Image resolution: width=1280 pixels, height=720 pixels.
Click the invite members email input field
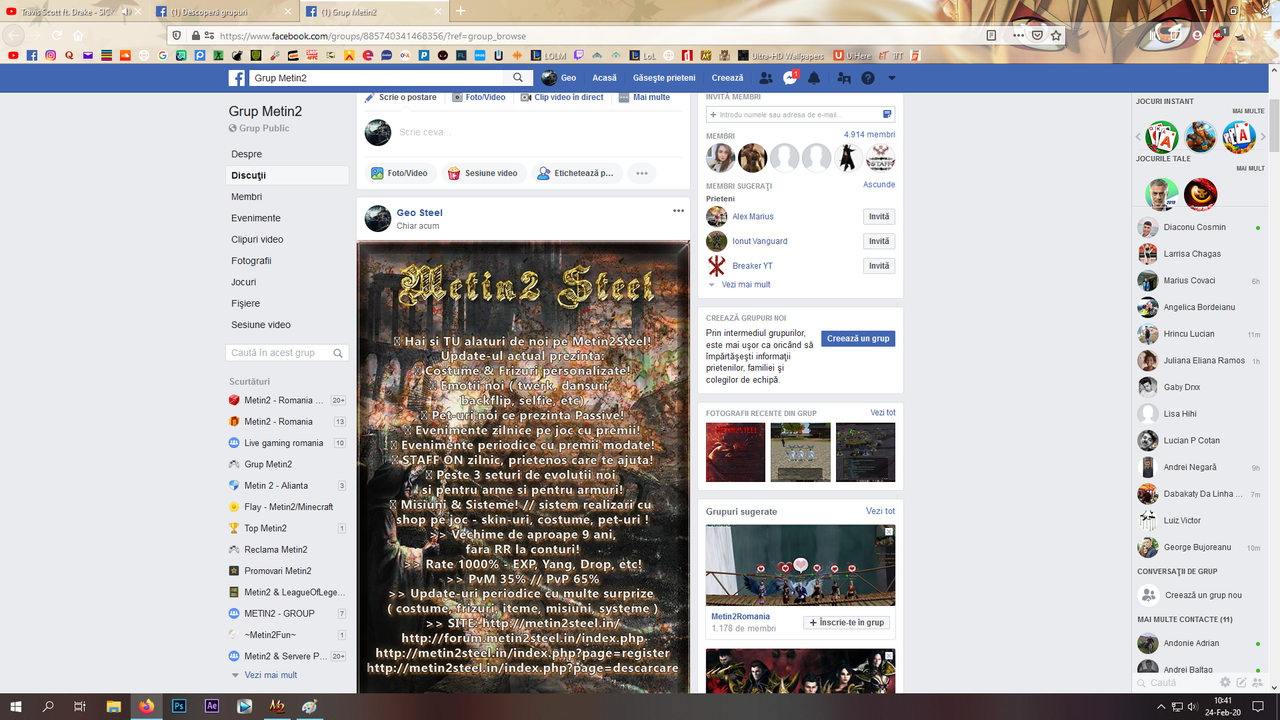point(800,115)
